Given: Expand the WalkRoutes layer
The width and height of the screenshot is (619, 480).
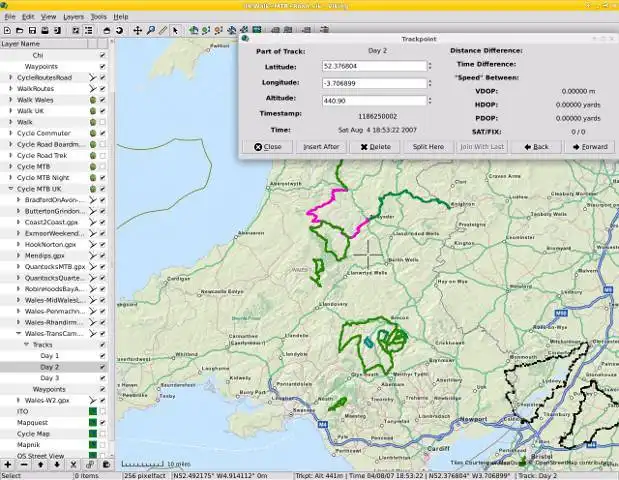Looking at the screenshot, I should click(x=11, y=88).
